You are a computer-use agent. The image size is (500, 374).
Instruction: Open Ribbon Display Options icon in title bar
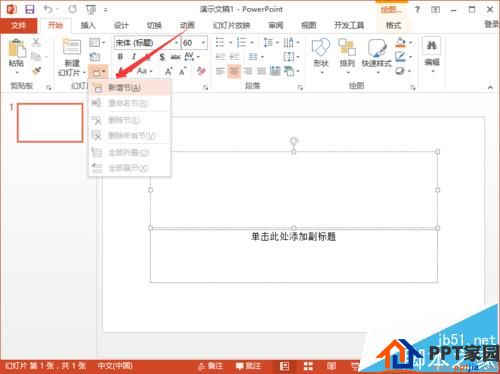click(x=435, y=9)
